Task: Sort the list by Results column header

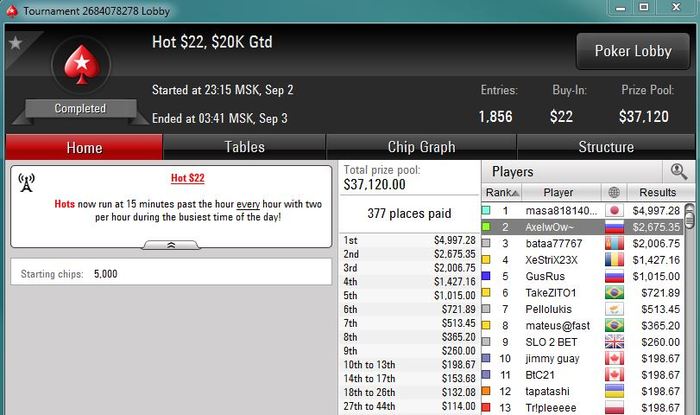Action: (658, 192)
